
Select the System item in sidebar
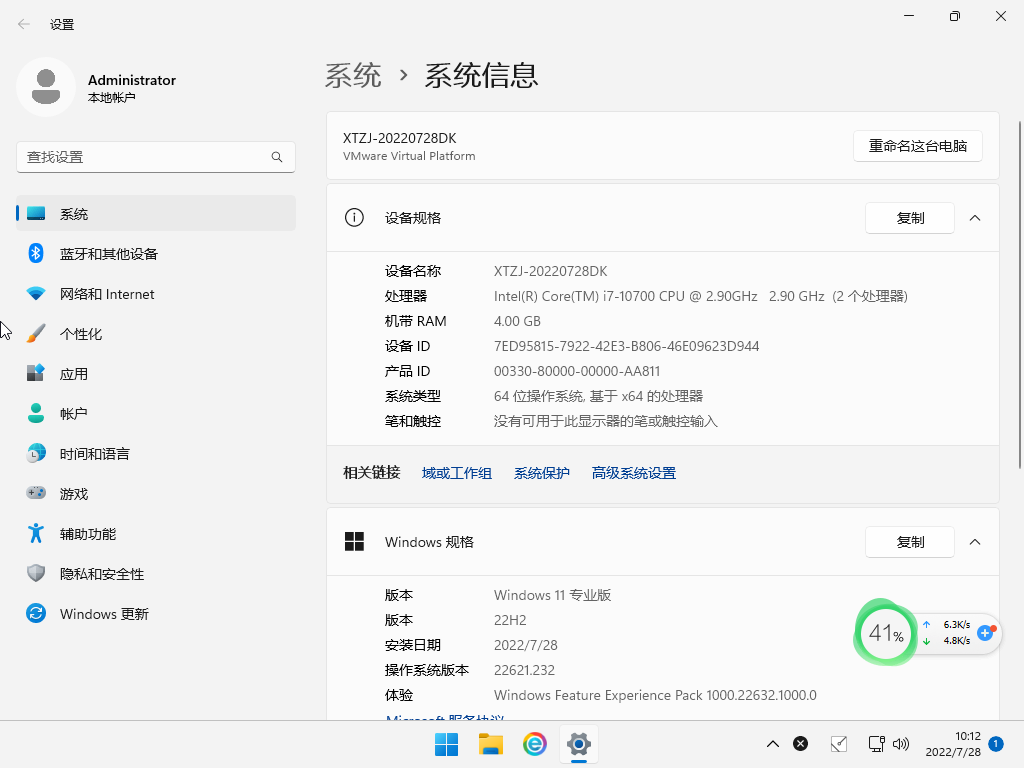point(74,214)
